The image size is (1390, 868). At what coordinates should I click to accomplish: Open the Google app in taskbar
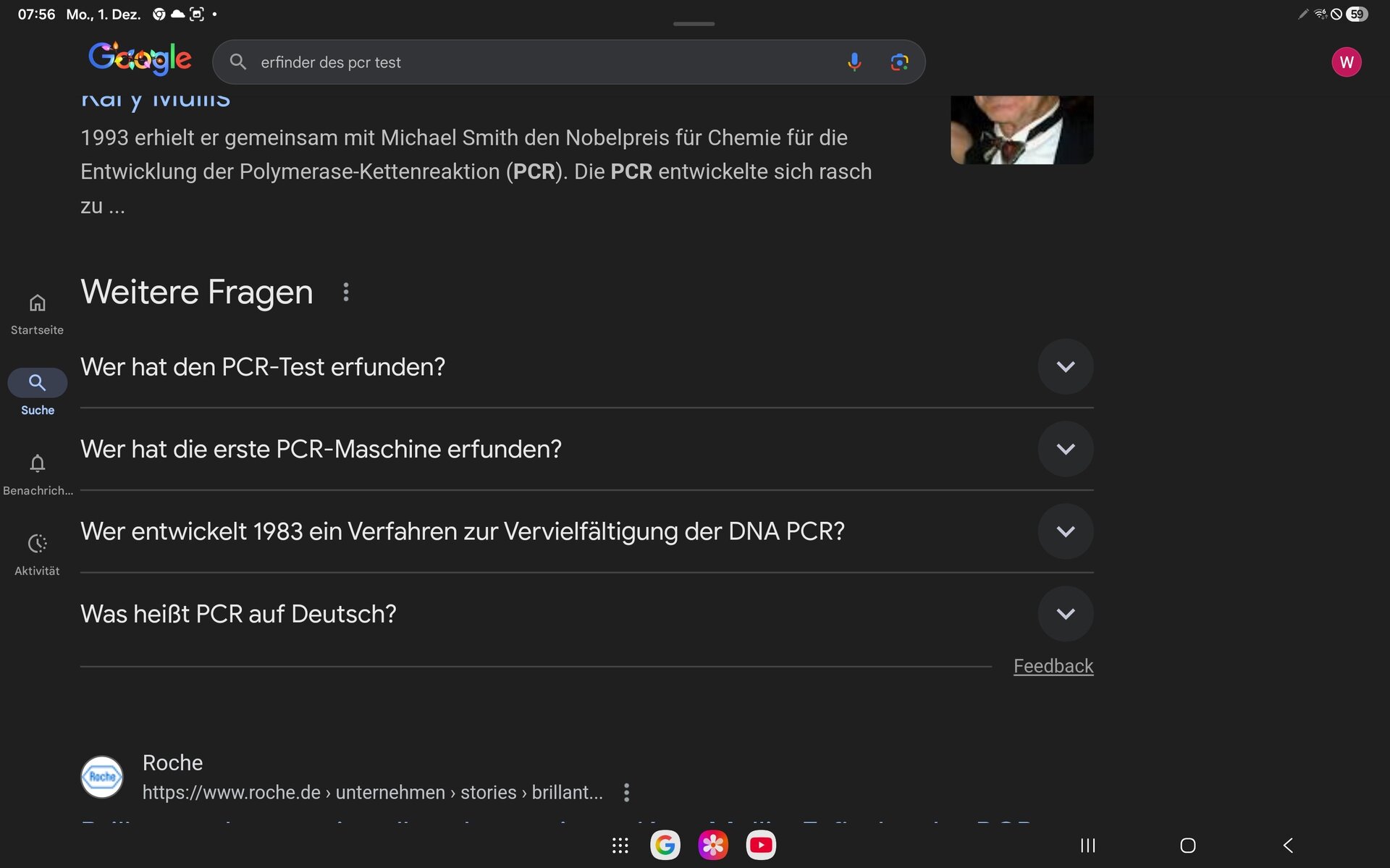click(665, 846)
